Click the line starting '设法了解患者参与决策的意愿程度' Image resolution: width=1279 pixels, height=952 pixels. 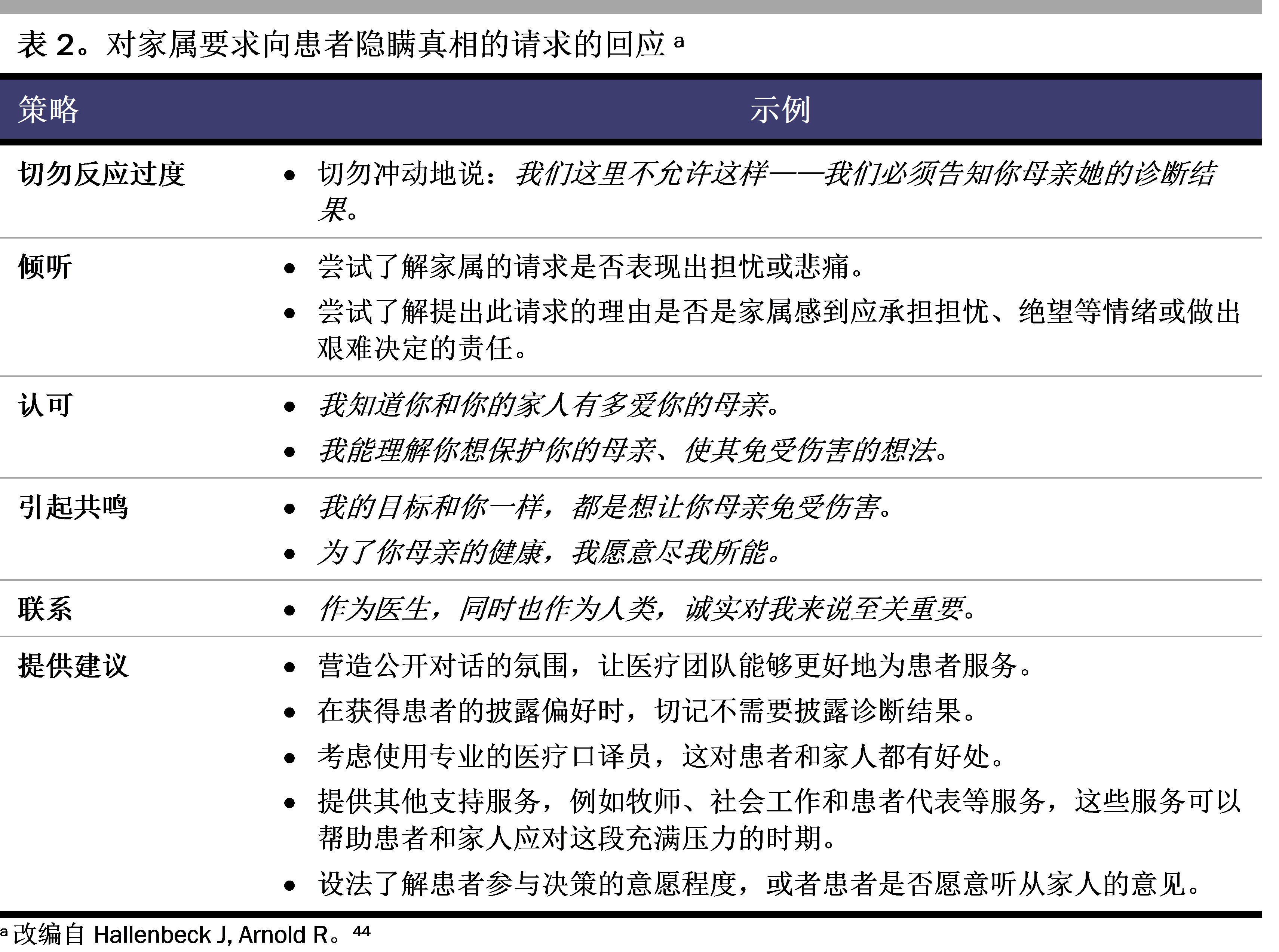pyautogui.click(x=760, y=884)
